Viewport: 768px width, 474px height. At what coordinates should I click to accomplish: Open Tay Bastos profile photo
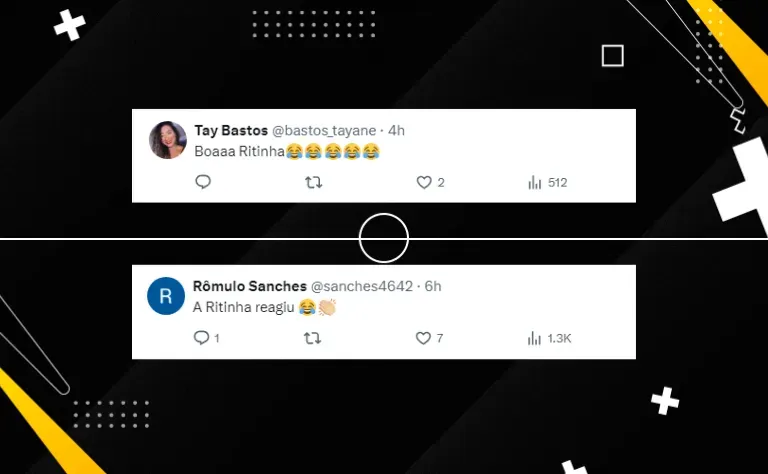[168, 140]
